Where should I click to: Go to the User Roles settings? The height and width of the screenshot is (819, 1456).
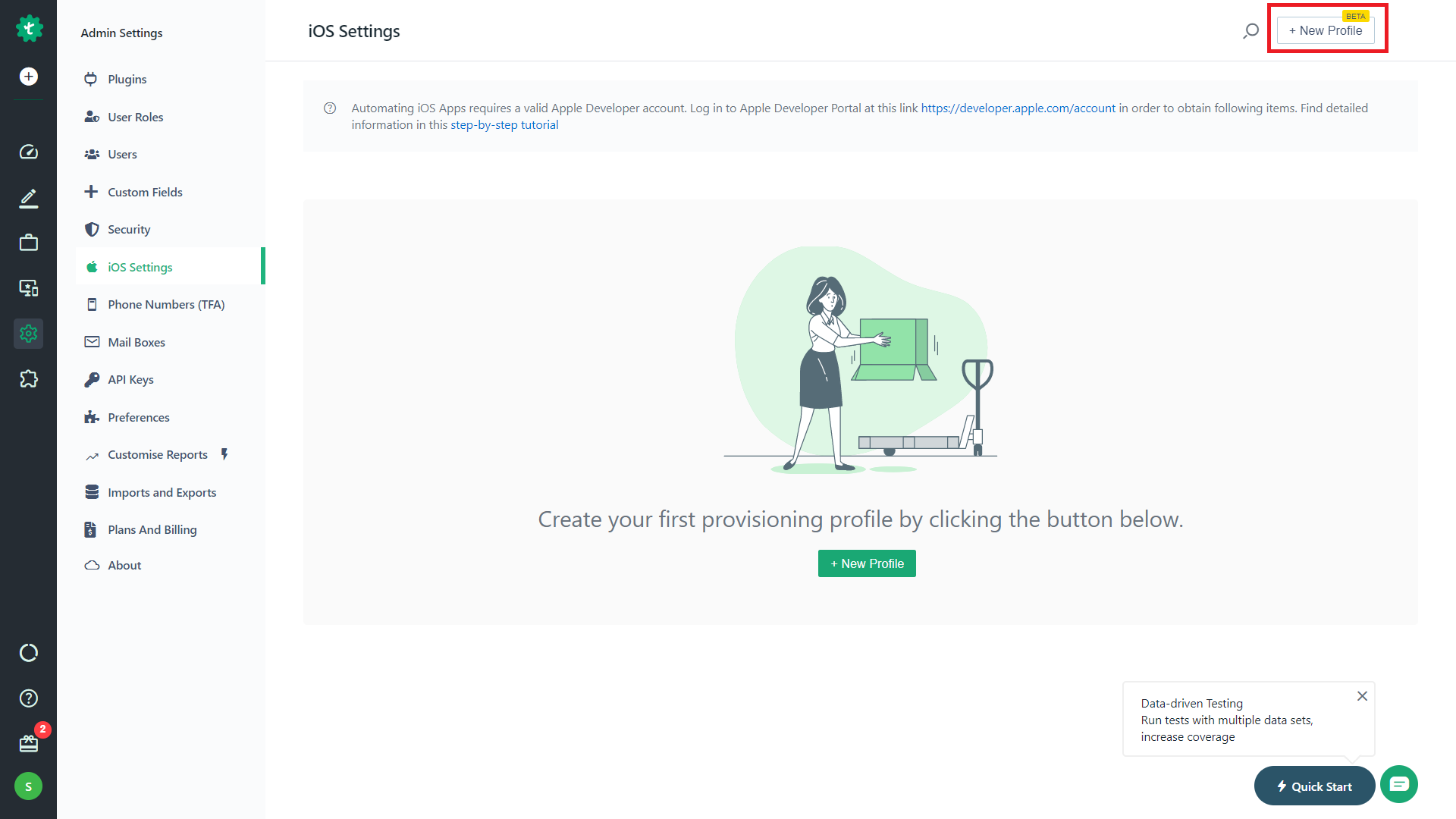[135, 117]
